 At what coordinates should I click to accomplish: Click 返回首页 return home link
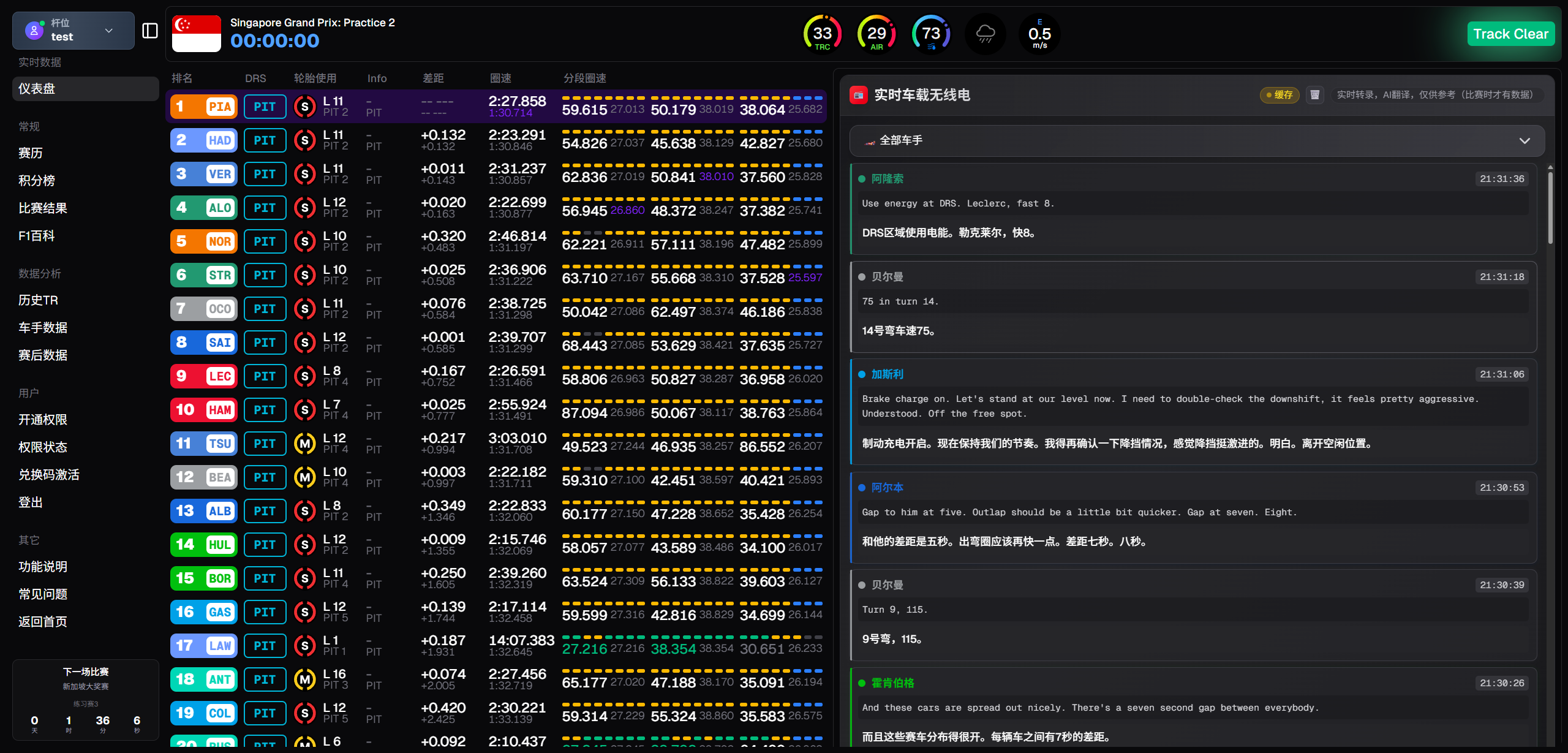(x=43, y=622)
